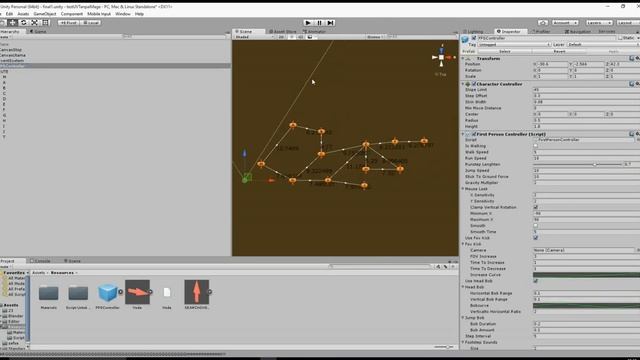Collapse the Mouse Look section

pos(463,189)
